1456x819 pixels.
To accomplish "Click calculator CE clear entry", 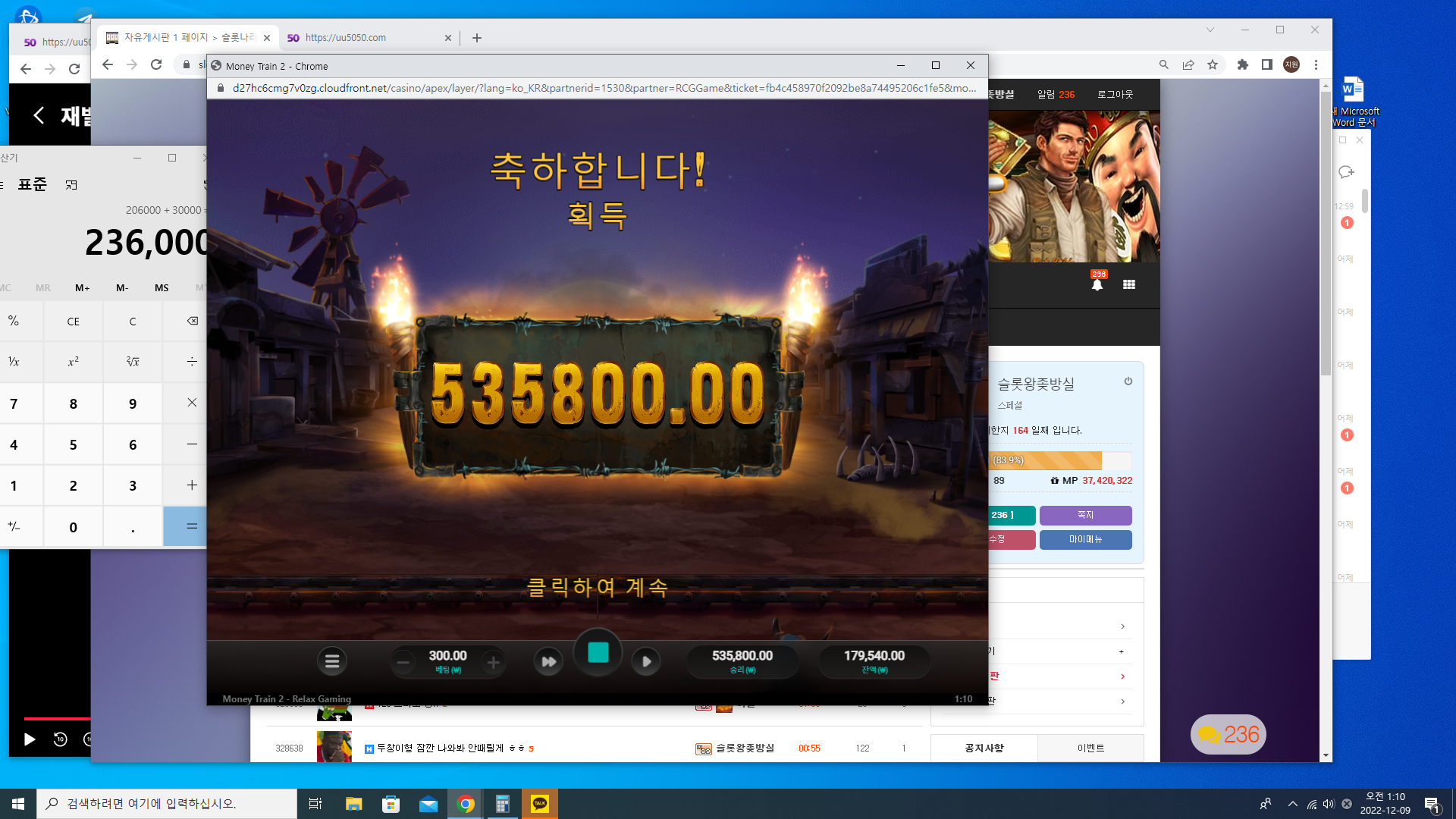I will click(x=74, y=322).
